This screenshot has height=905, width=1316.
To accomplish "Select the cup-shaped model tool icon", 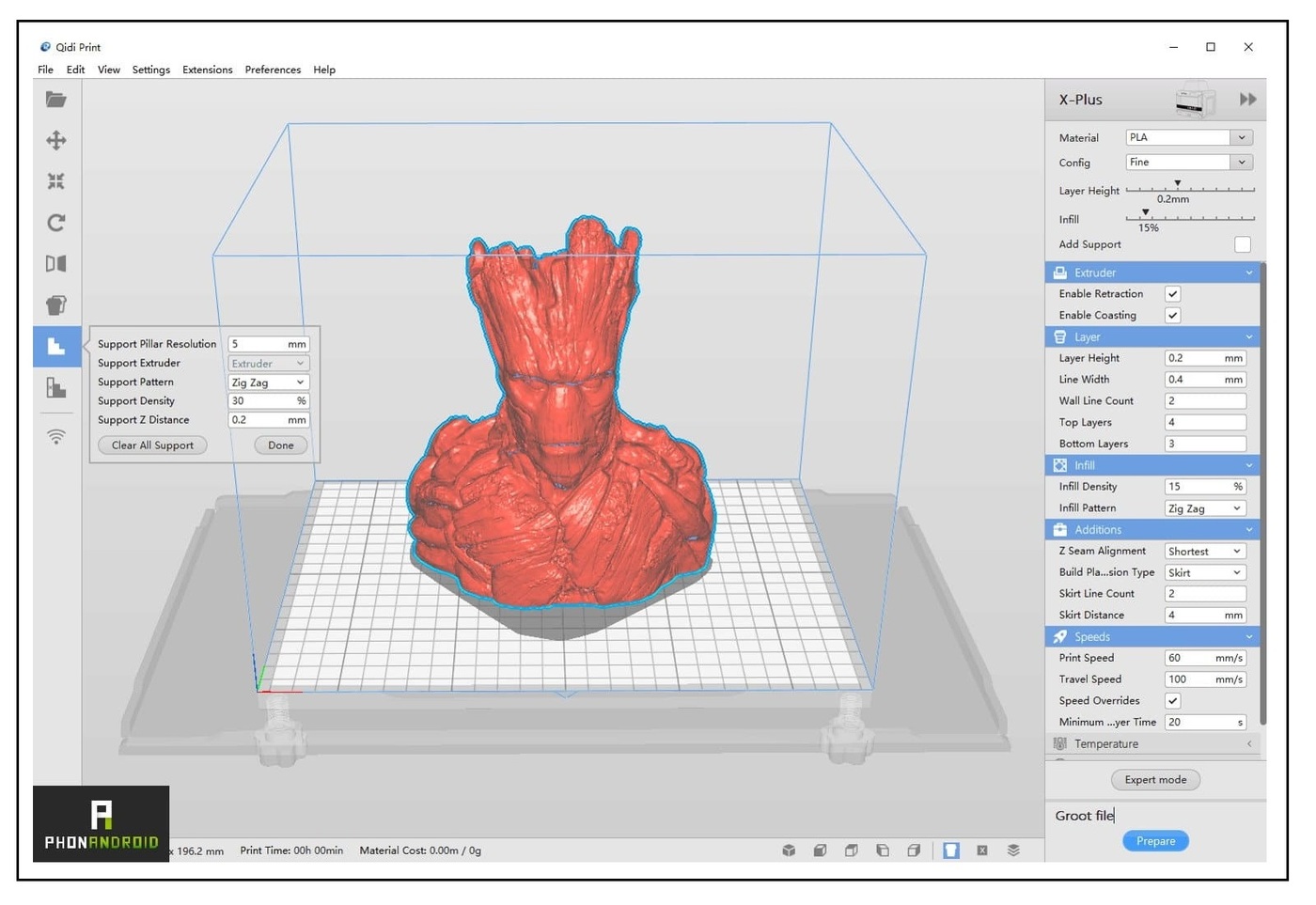I will (x=56, y=305).
